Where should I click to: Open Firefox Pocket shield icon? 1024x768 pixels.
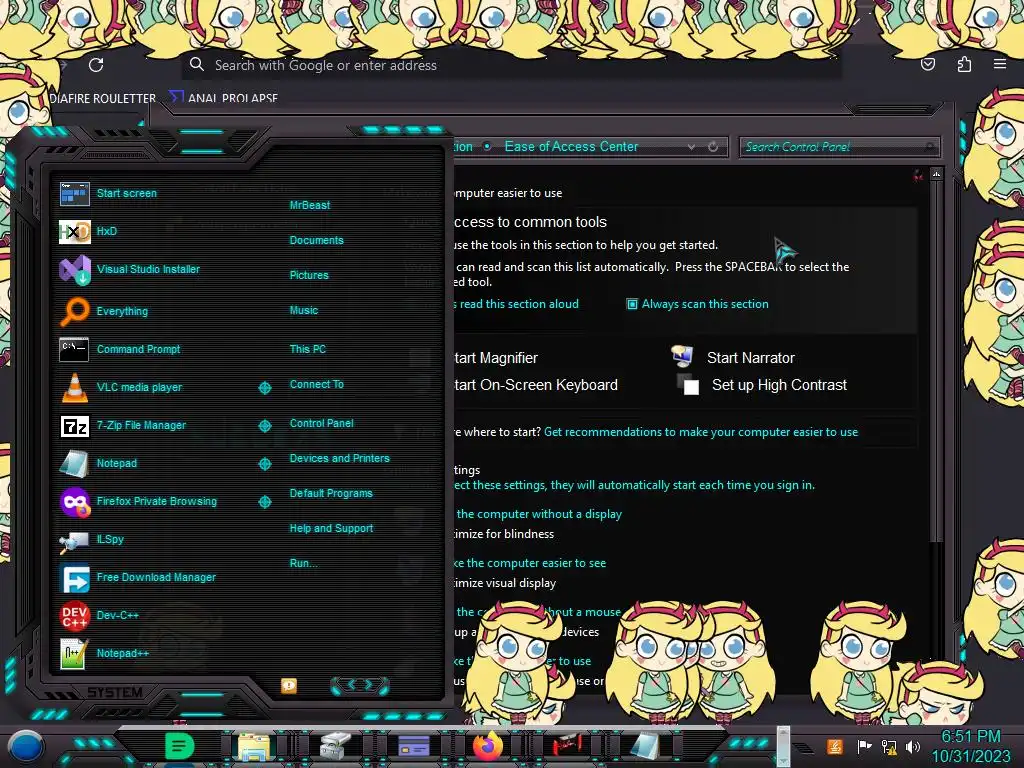928,64
